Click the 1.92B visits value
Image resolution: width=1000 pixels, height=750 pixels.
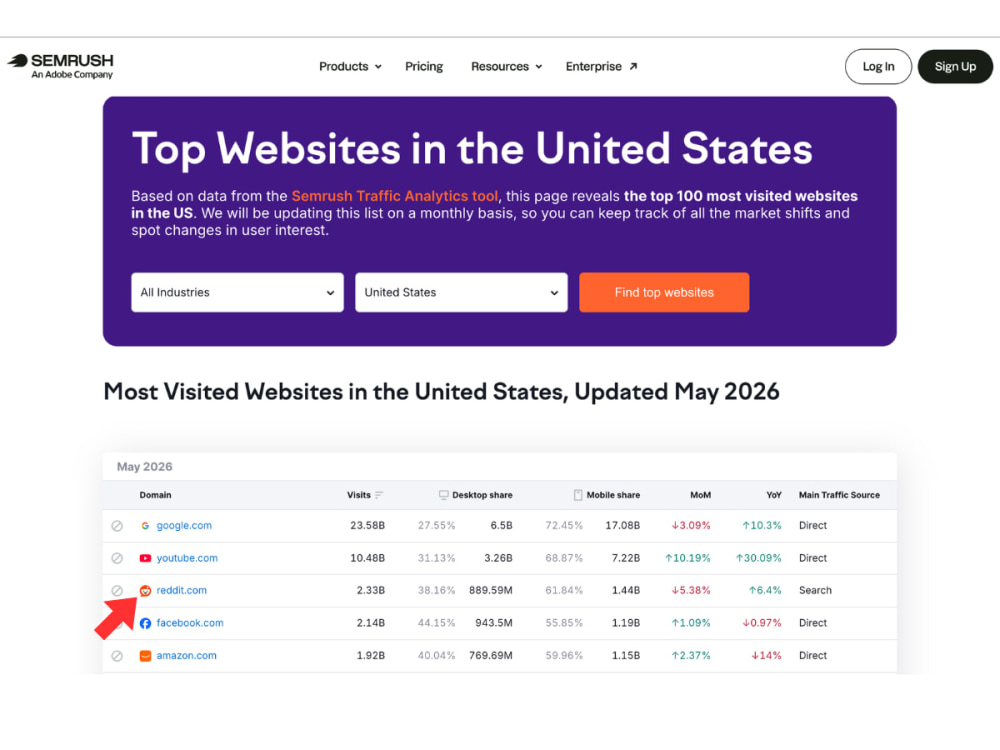371,656
